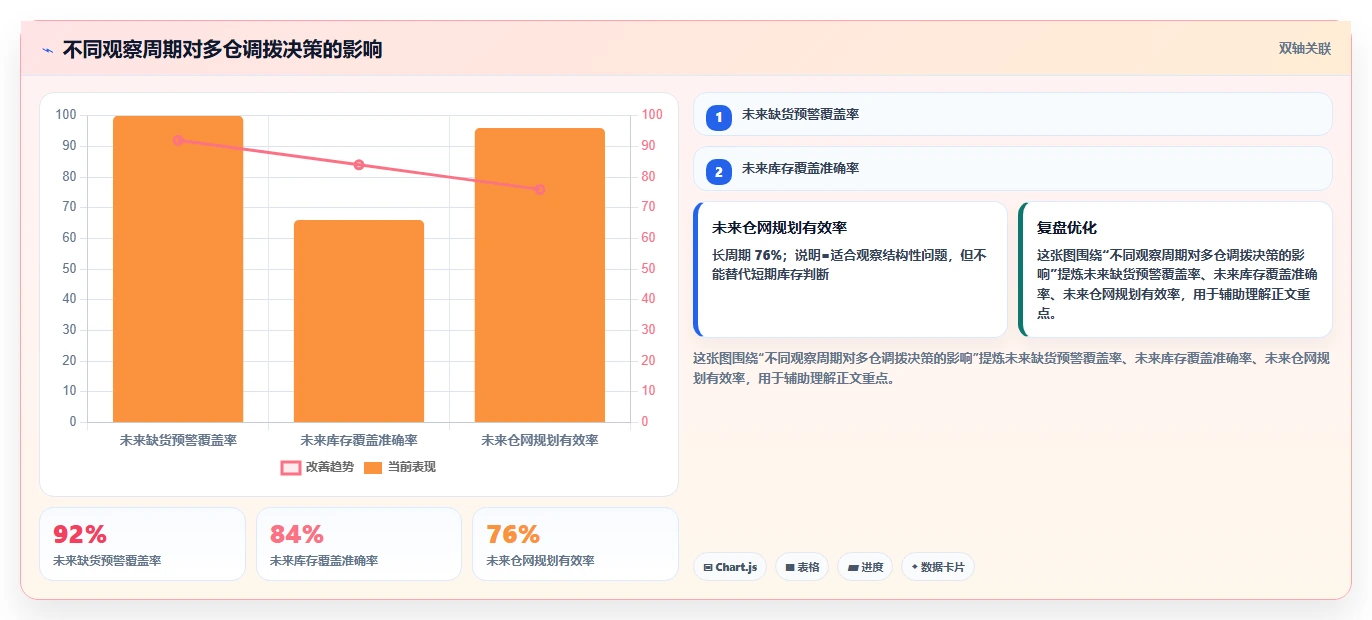Screen dimensions: 1372x620
Task: Click the trend line point above the middle bar
Action: point(359,165)
